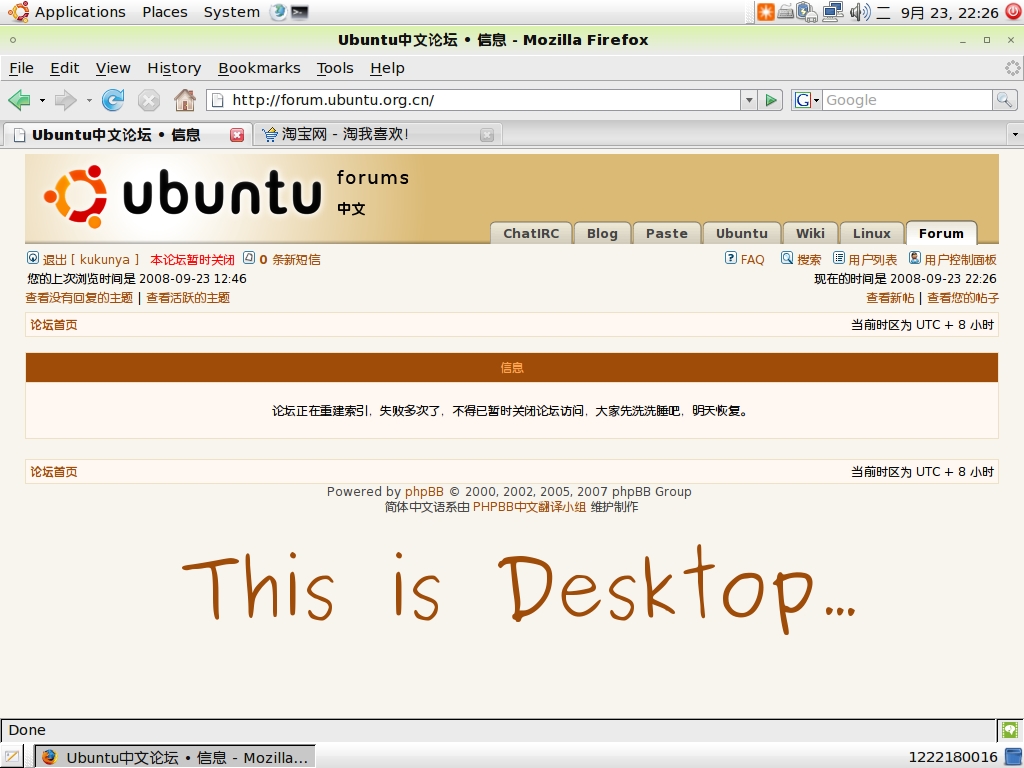The image size is (1024, 768).
Task: Open the ChatIRC site tab
Action: pos(531,233)
